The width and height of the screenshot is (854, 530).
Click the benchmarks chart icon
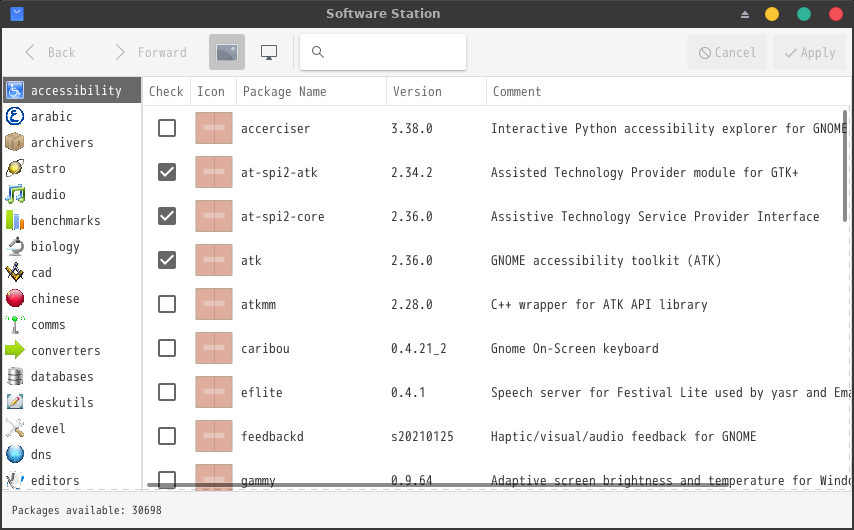click(x=15, y=220)
